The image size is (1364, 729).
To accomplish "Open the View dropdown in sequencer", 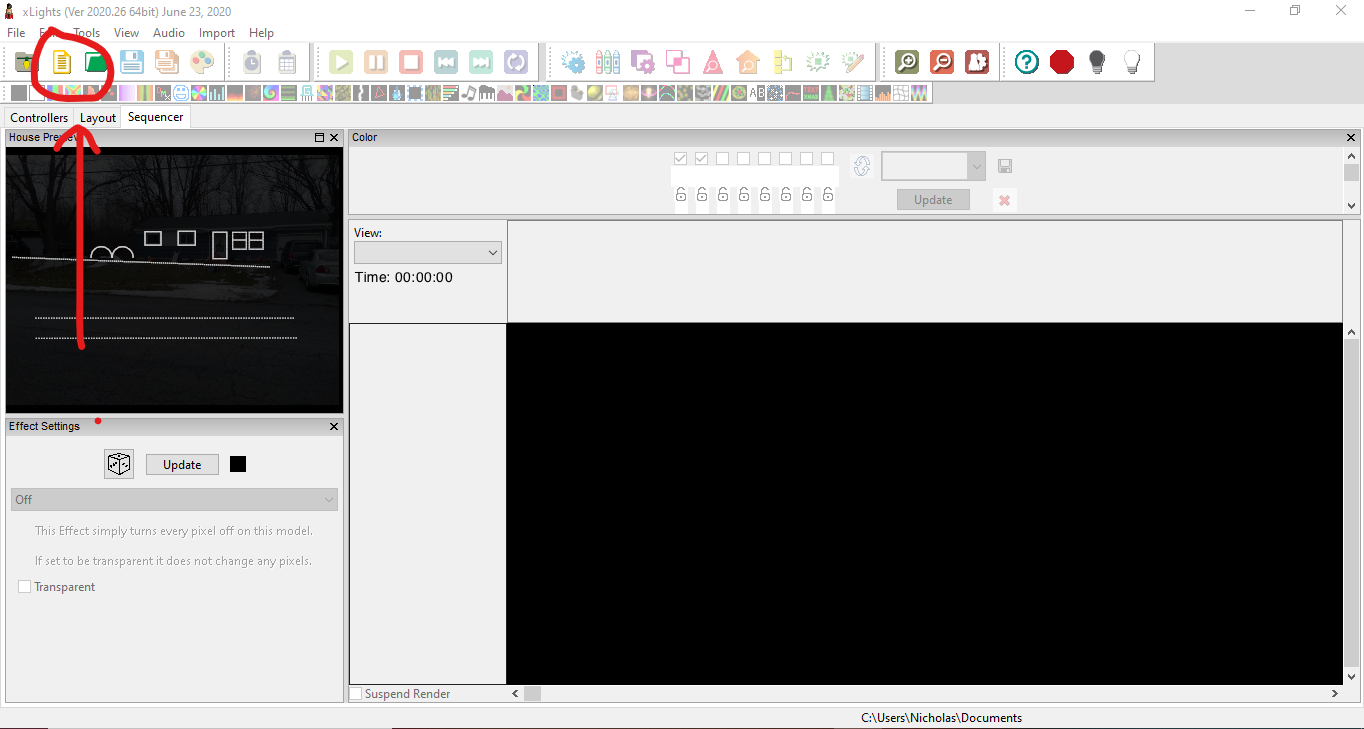I will (428, 253).
